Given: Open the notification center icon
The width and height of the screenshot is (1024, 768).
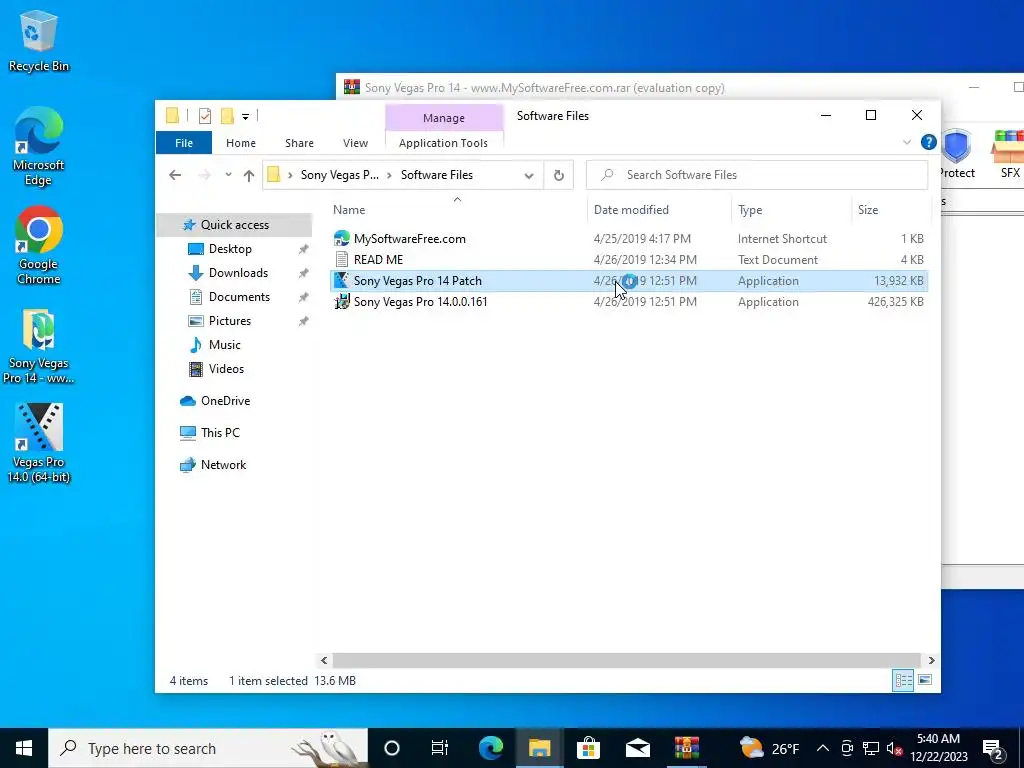Looking at the screenshot, I should coord(993,748).
